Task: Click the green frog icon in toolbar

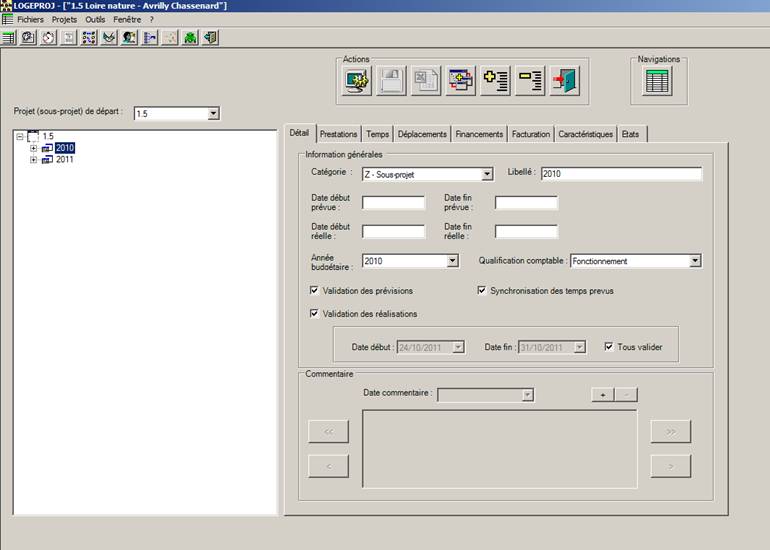Action: click(x=190, y=38)
